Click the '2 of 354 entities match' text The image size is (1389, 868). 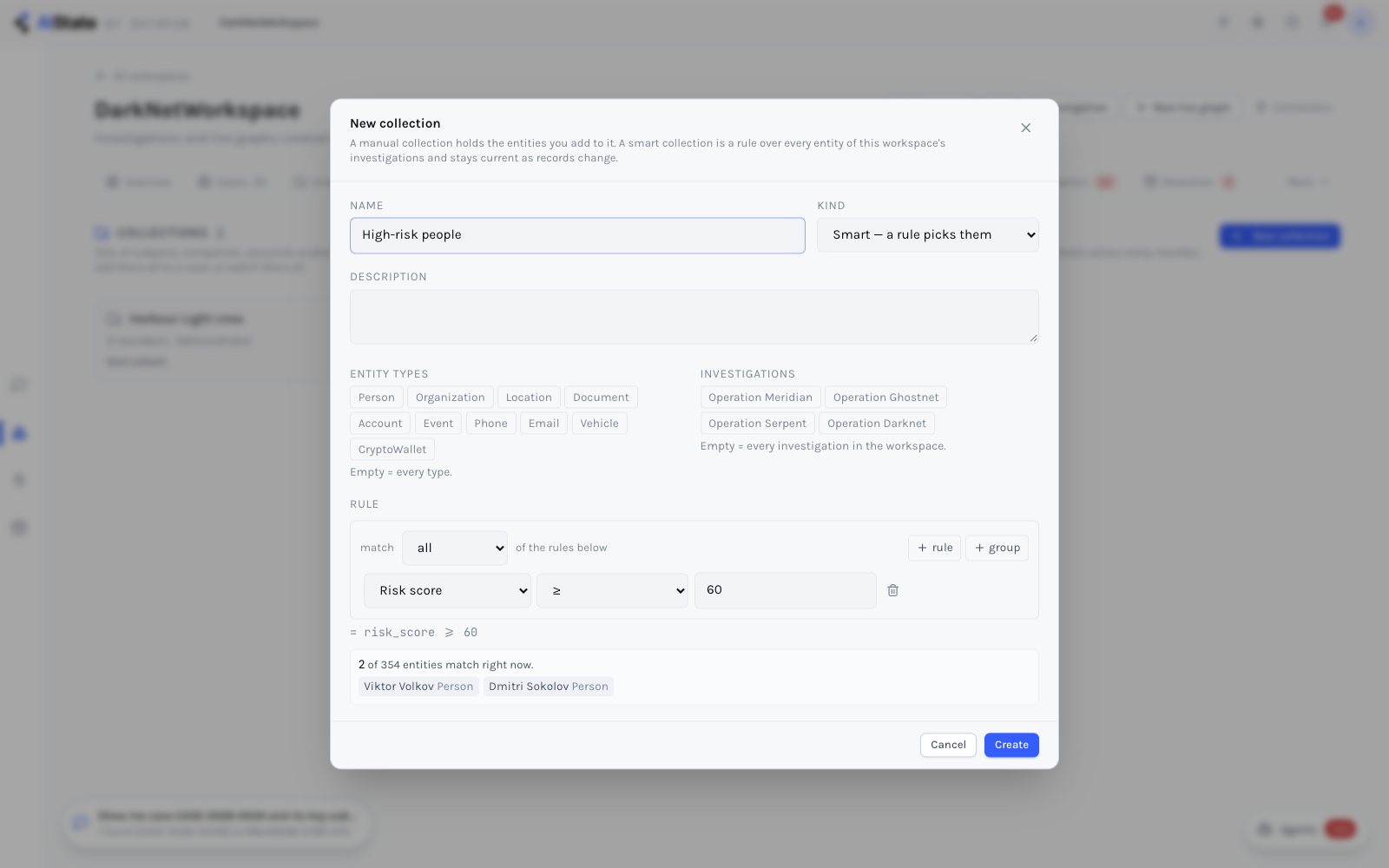pyautogui.click(x=446, y=665)
